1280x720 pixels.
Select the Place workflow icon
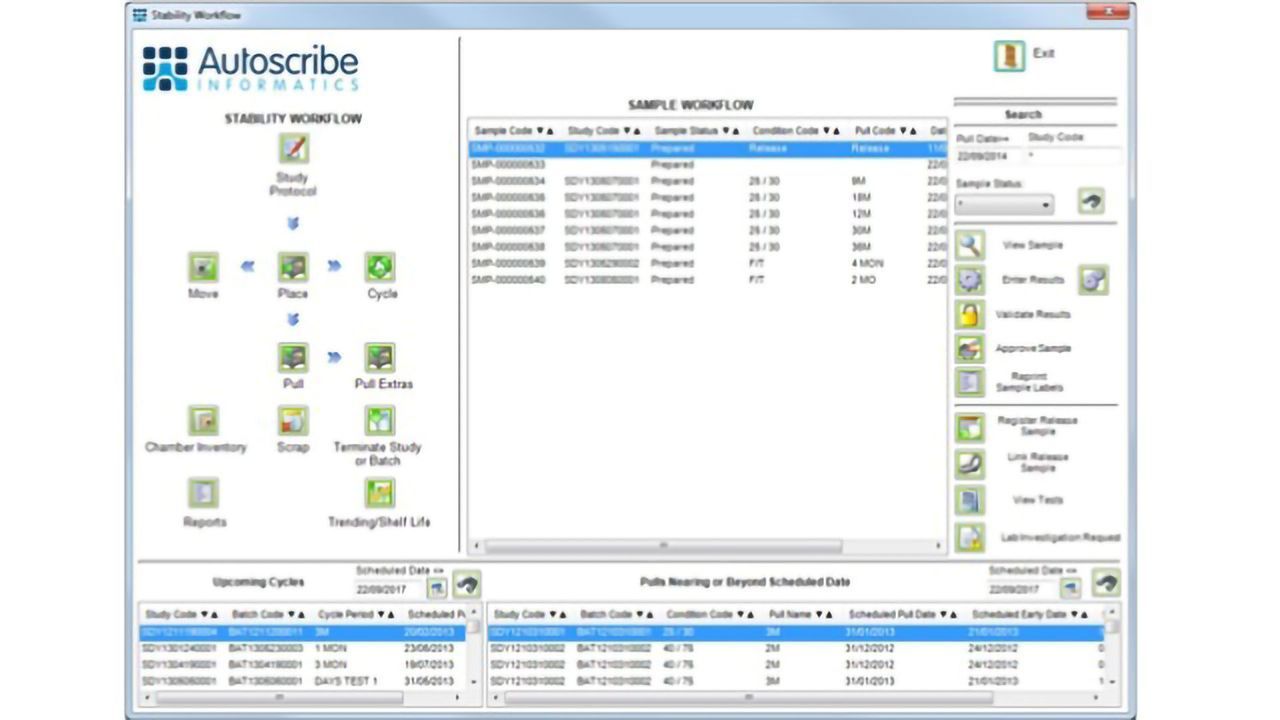pos(293,267)
